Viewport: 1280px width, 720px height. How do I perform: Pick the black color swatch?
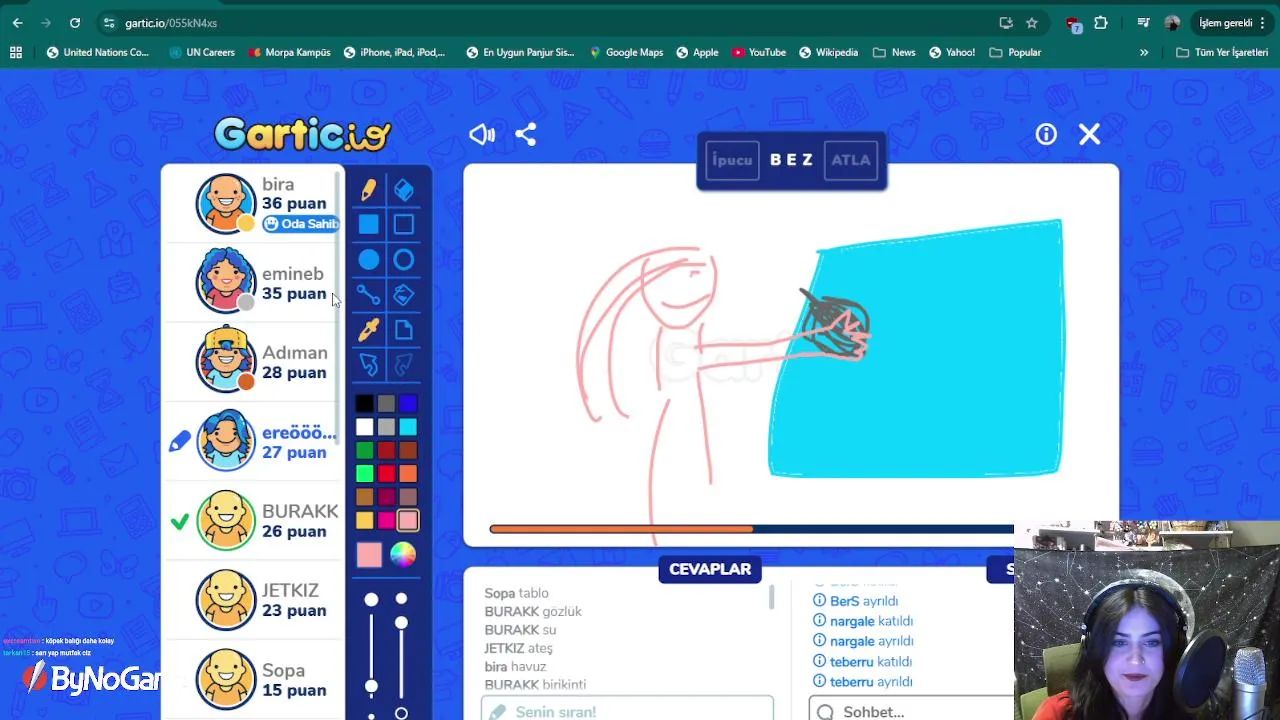click(x=364, y=404)
